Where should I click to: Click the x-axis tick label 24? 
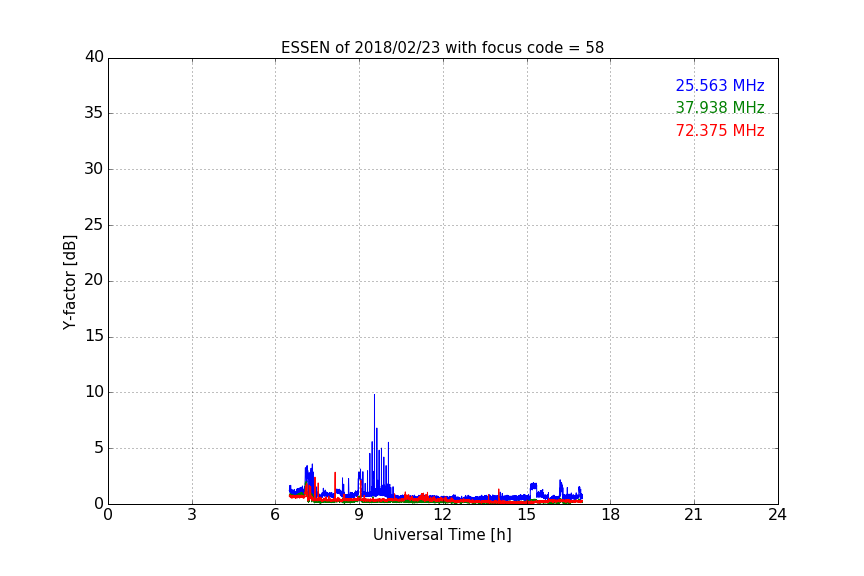777,515
